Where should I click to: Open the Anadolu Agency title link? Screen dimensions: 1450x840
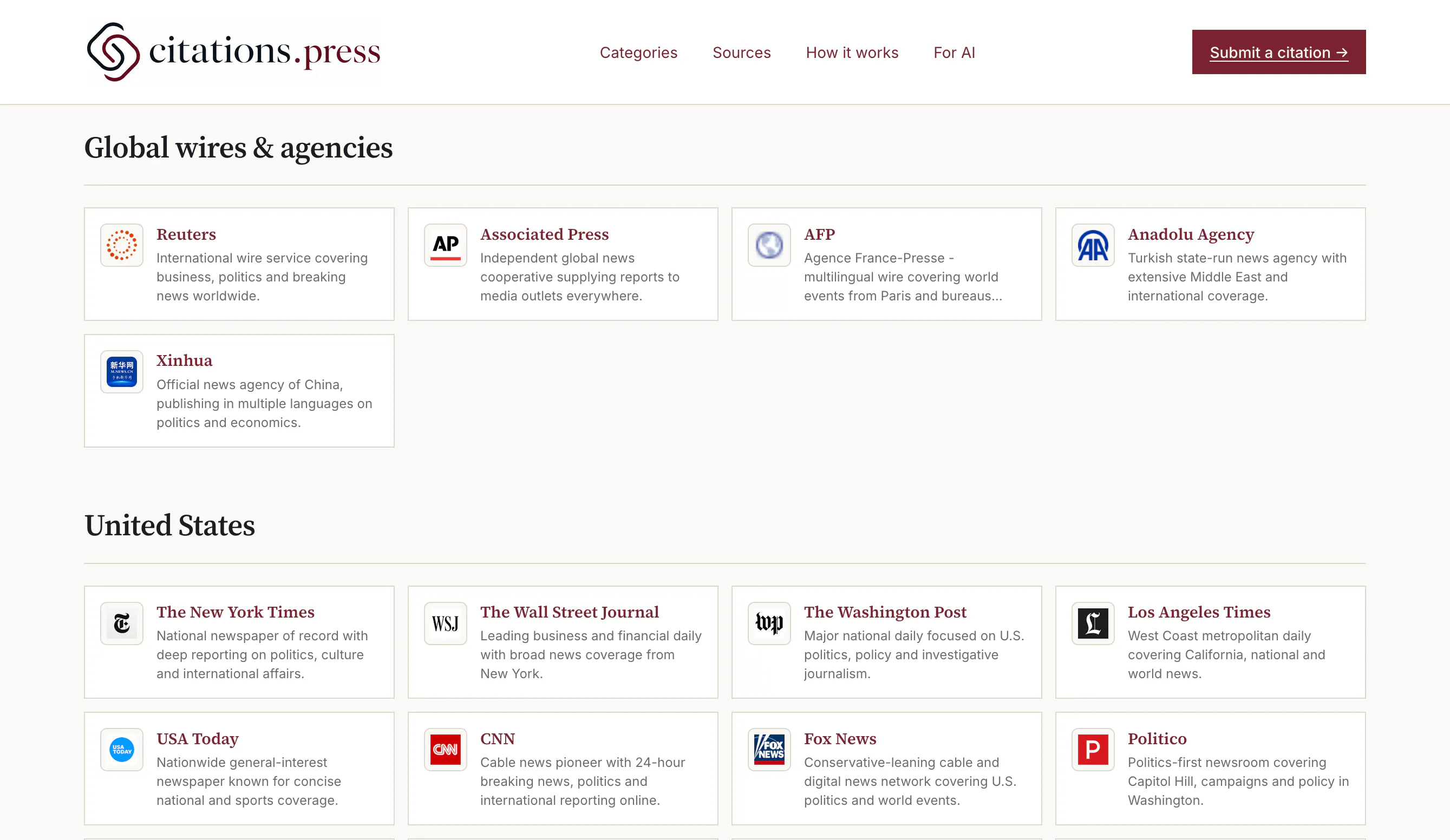pyautogui.click(x=1191, y=234)
